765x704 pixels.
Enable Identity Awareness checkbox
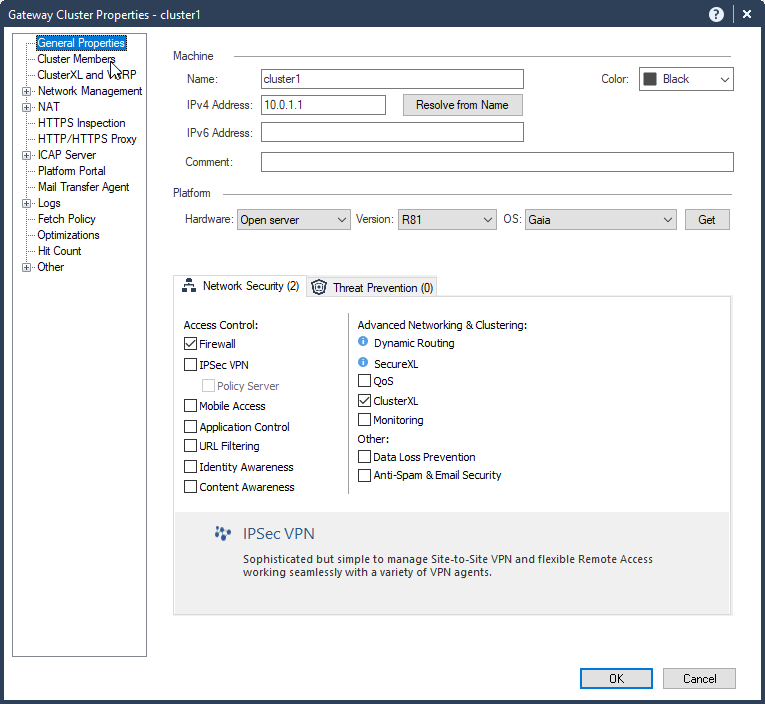coord(190,467)
